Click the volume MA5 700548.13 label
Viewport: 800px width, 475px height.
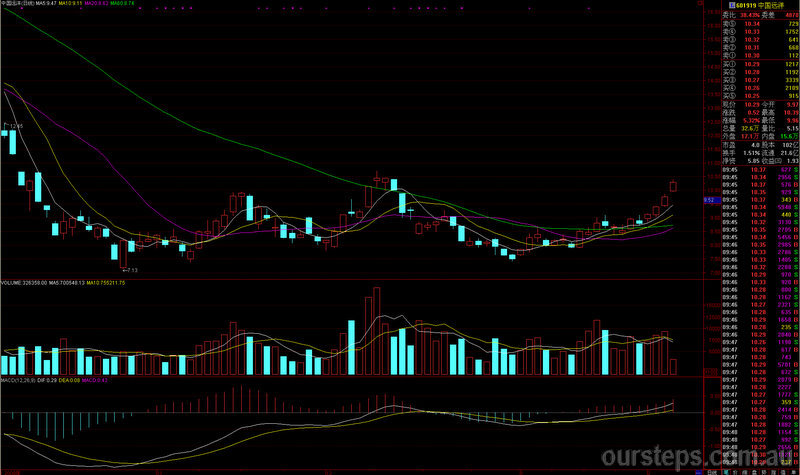click(x=67, y=282)
